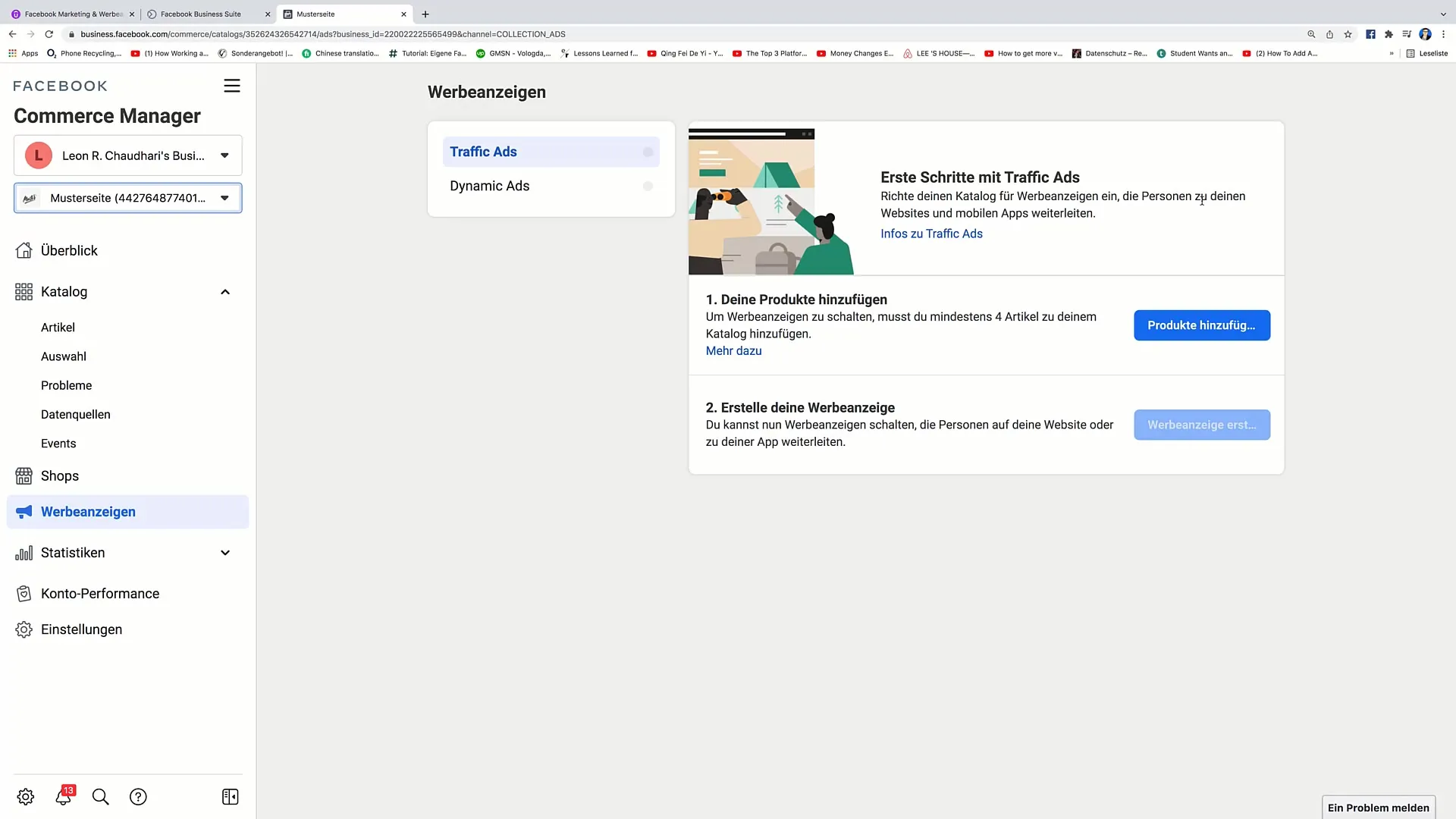Viewport: 1456px width, 819px height.
Task: Open the tab search dropdown arrow
Action: pos(1443,14)
